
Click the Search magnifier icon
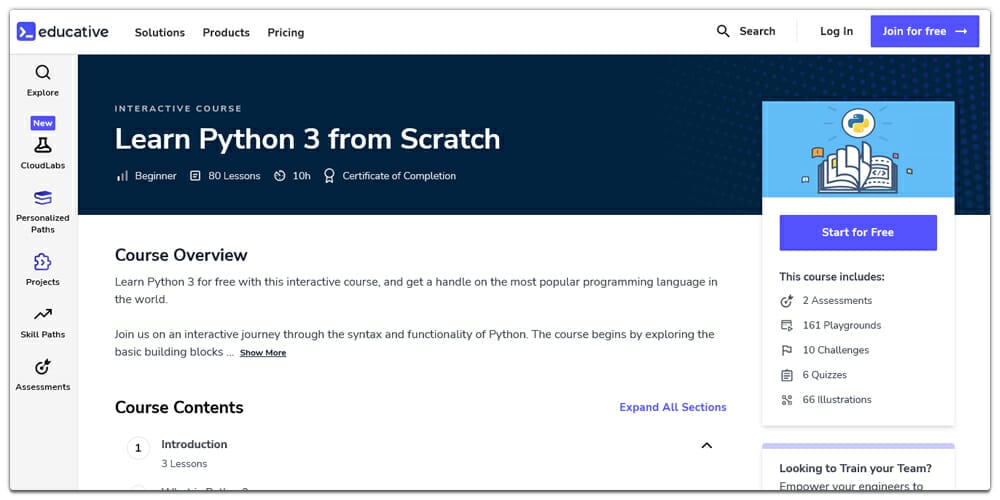[x=723, y=31]
